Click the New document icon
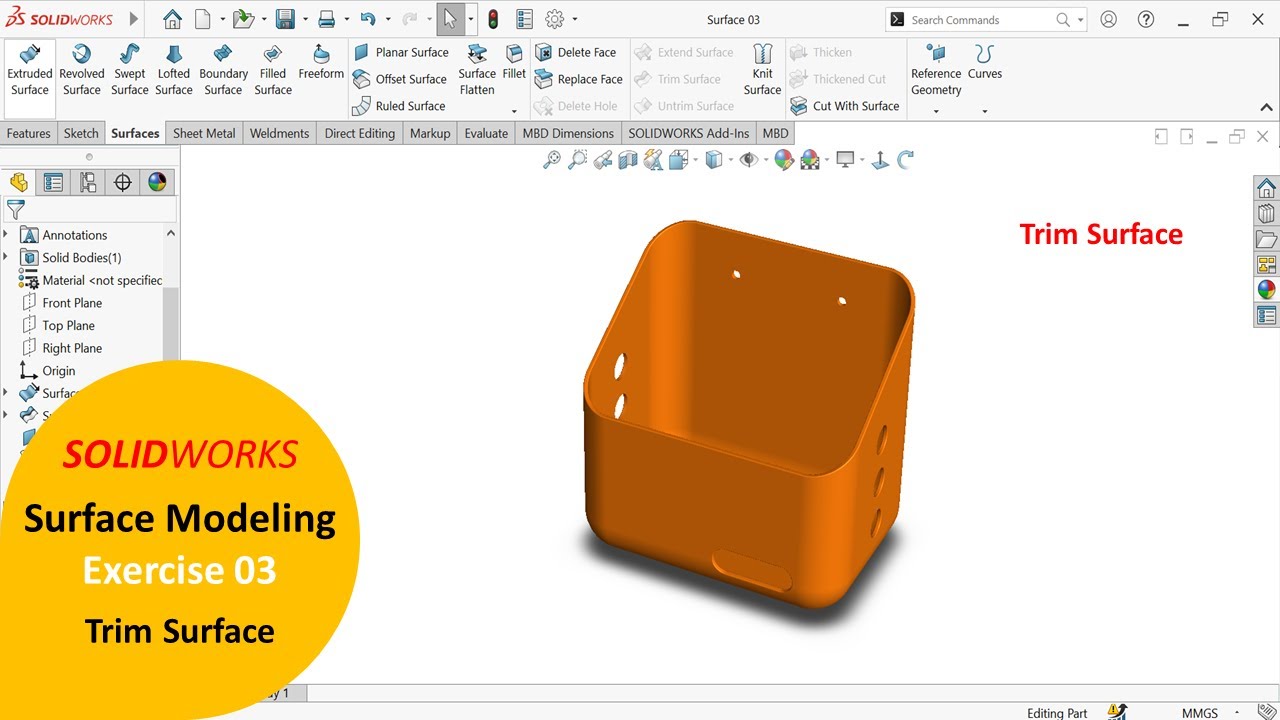 pos(203,19)
